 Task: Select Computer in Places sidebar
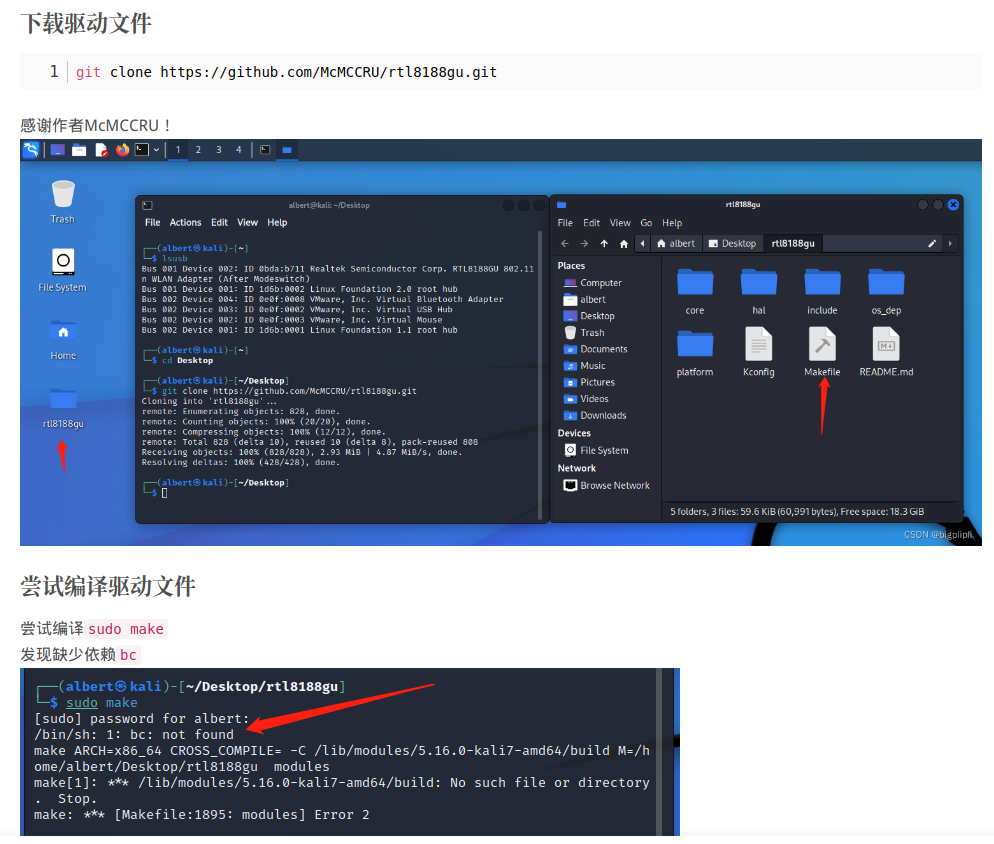pos(593,283)
